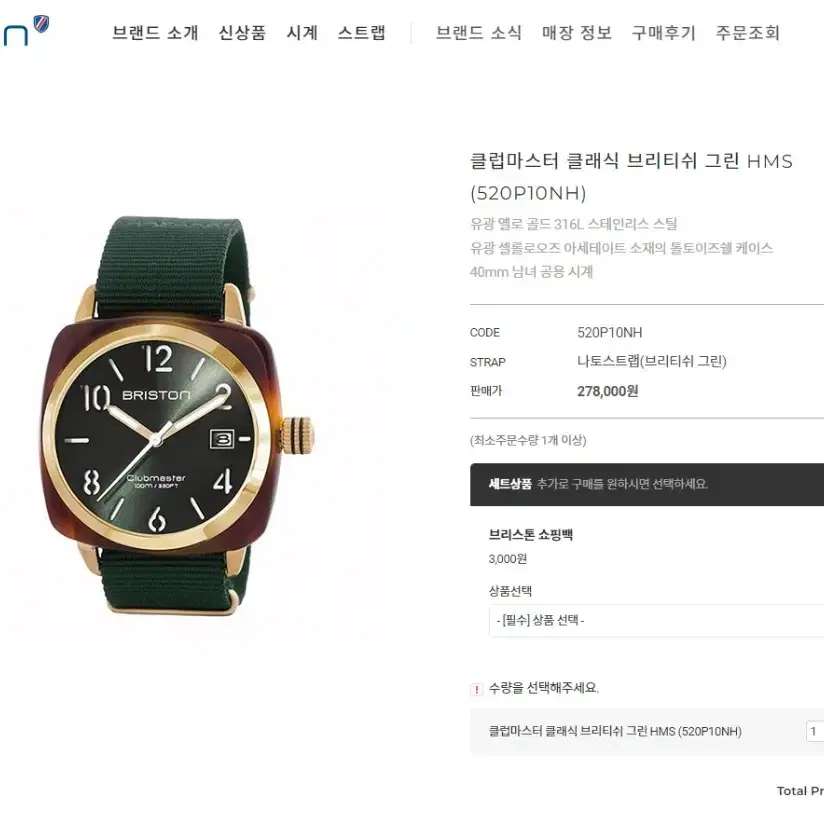
Task: Click the Briston logo in header
Action: tap(25, 31)
